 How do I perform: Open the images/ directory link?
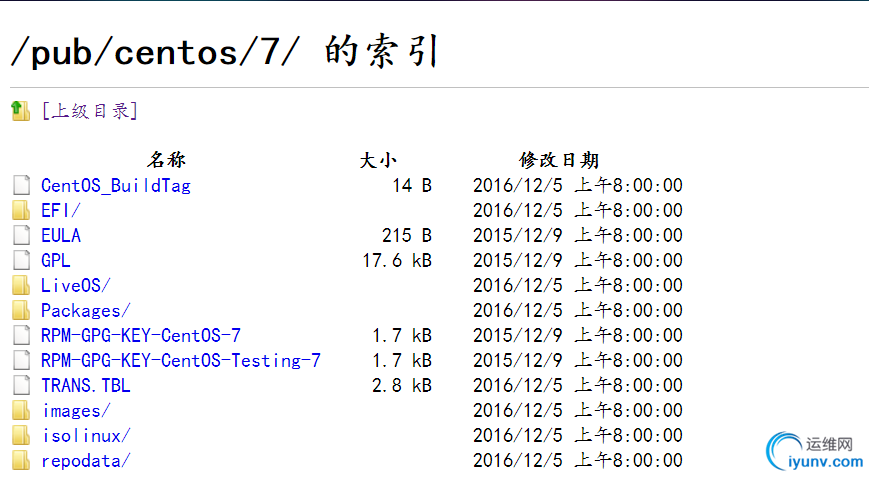click(x=76, y=411)
